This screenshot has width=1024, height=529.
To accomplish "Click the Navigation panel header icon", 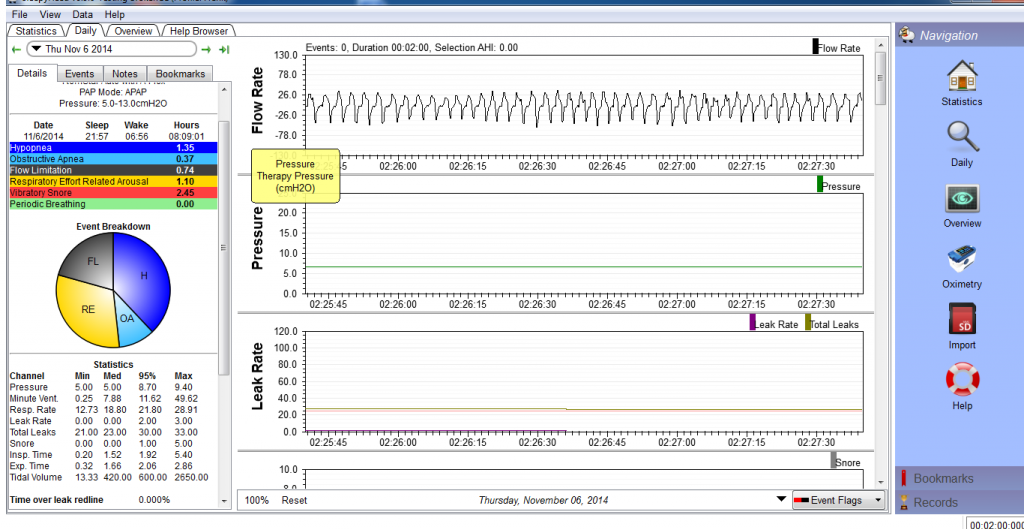I will pos(906,35).
